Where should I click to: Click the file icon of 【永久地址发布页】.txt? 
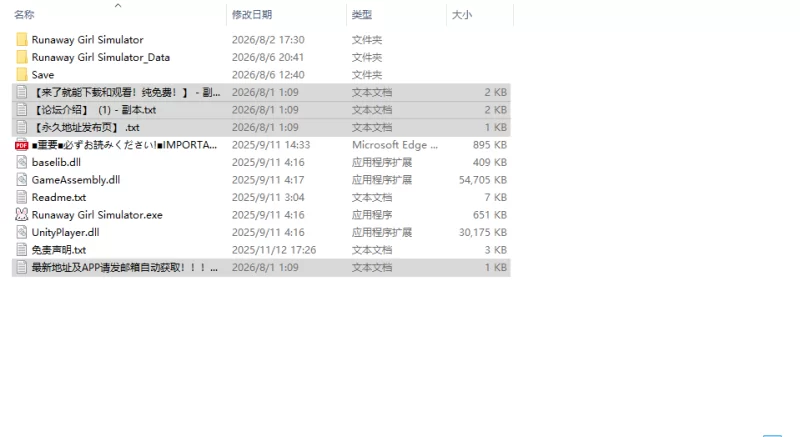click(x=21, y=127)
